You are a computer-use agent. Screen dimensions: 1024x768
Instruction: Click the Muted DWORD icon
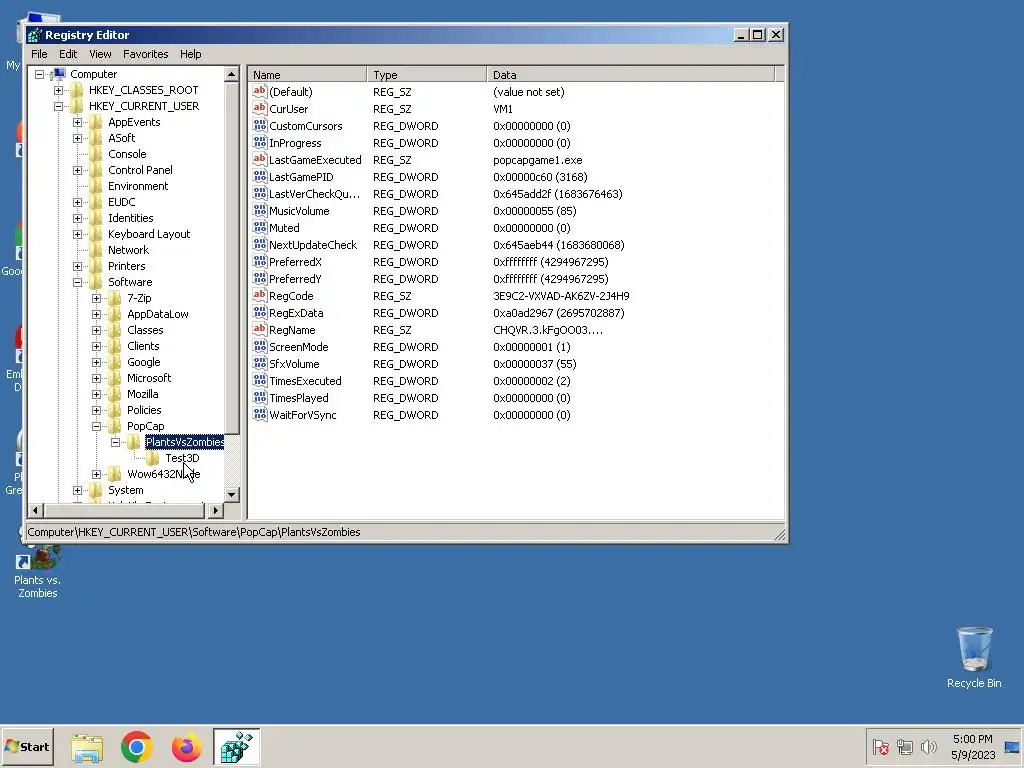(x=259, y=227)
